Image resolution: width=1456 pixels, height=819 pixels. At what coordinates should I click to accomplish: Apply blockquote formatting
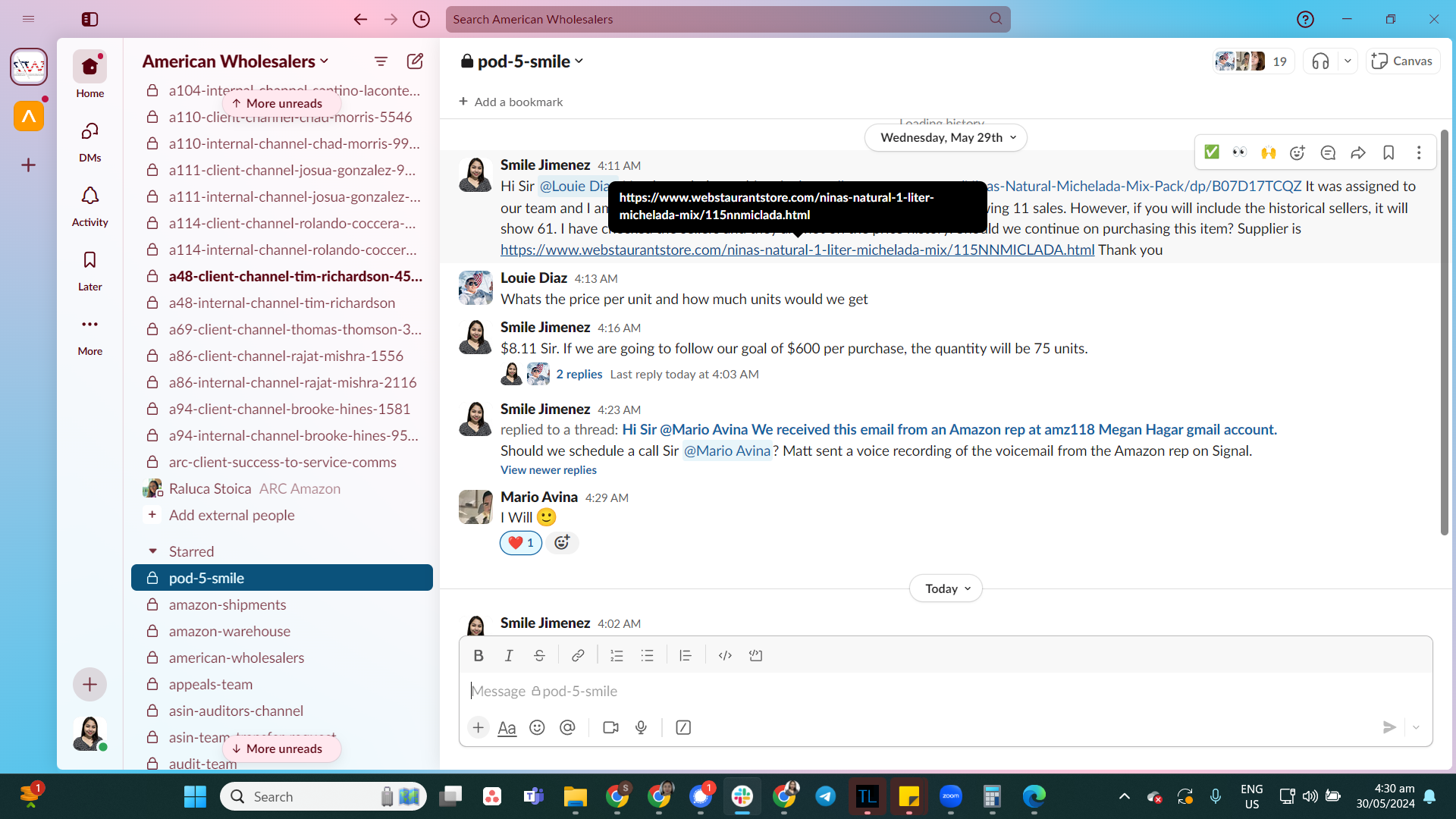tap(686, 656)
